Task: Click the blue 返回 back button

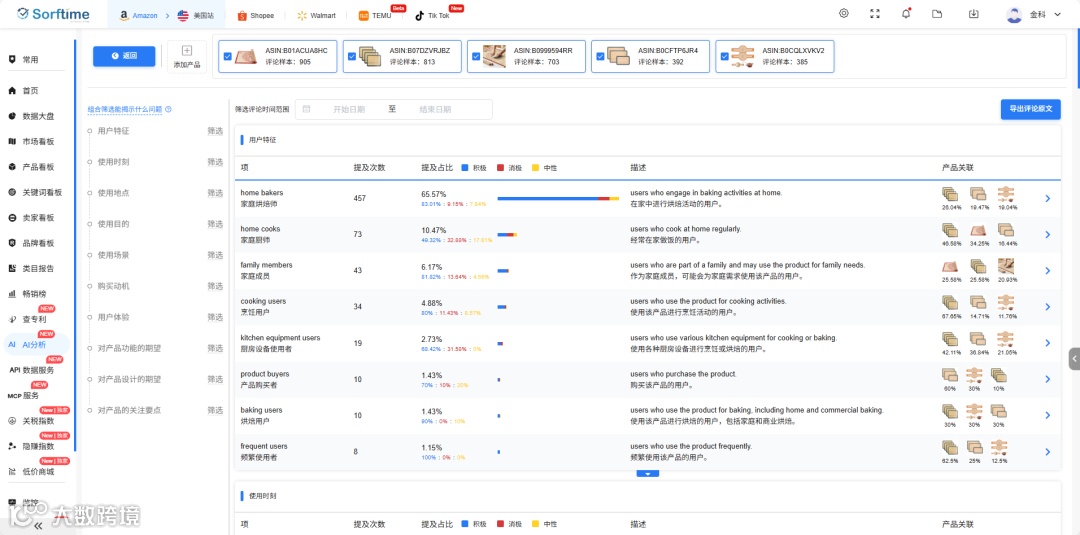Action: pos(124,56)
